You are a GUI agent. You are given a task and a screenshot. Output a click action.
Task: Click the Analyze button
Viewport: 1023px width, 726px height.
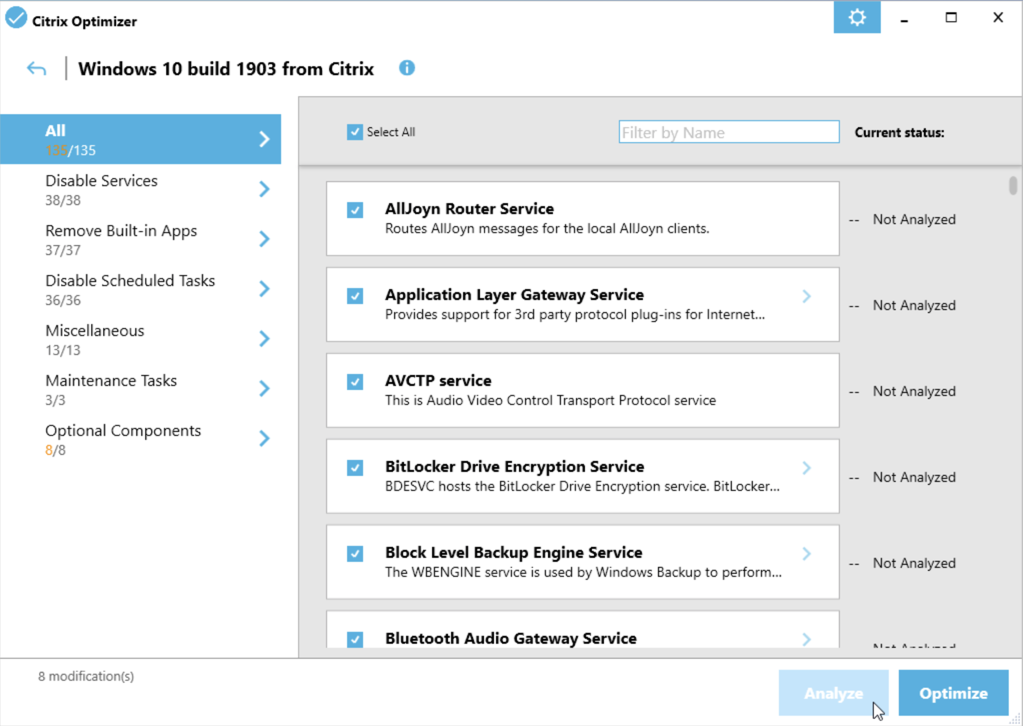833,693
